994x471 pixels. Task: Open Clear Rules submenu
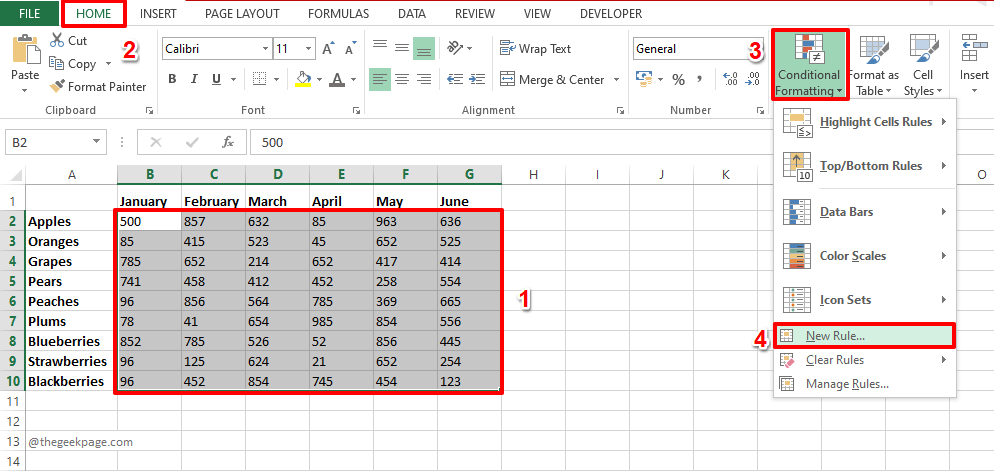(x=865, y=360)
